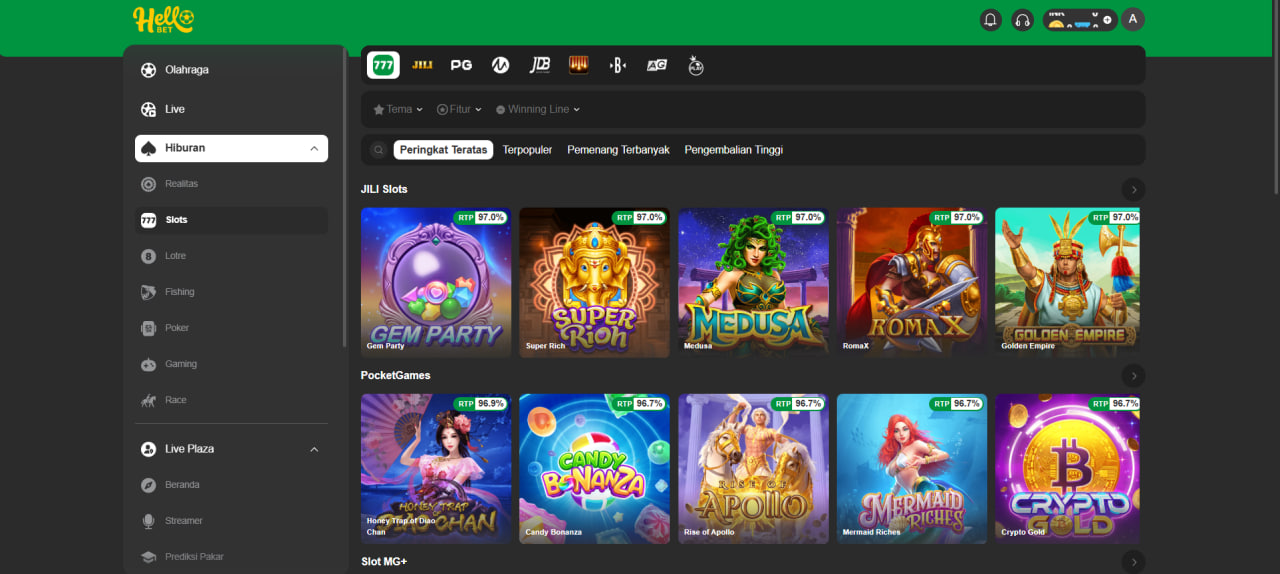
Task: Open the Tema filter dropdown
Action: 398,109
